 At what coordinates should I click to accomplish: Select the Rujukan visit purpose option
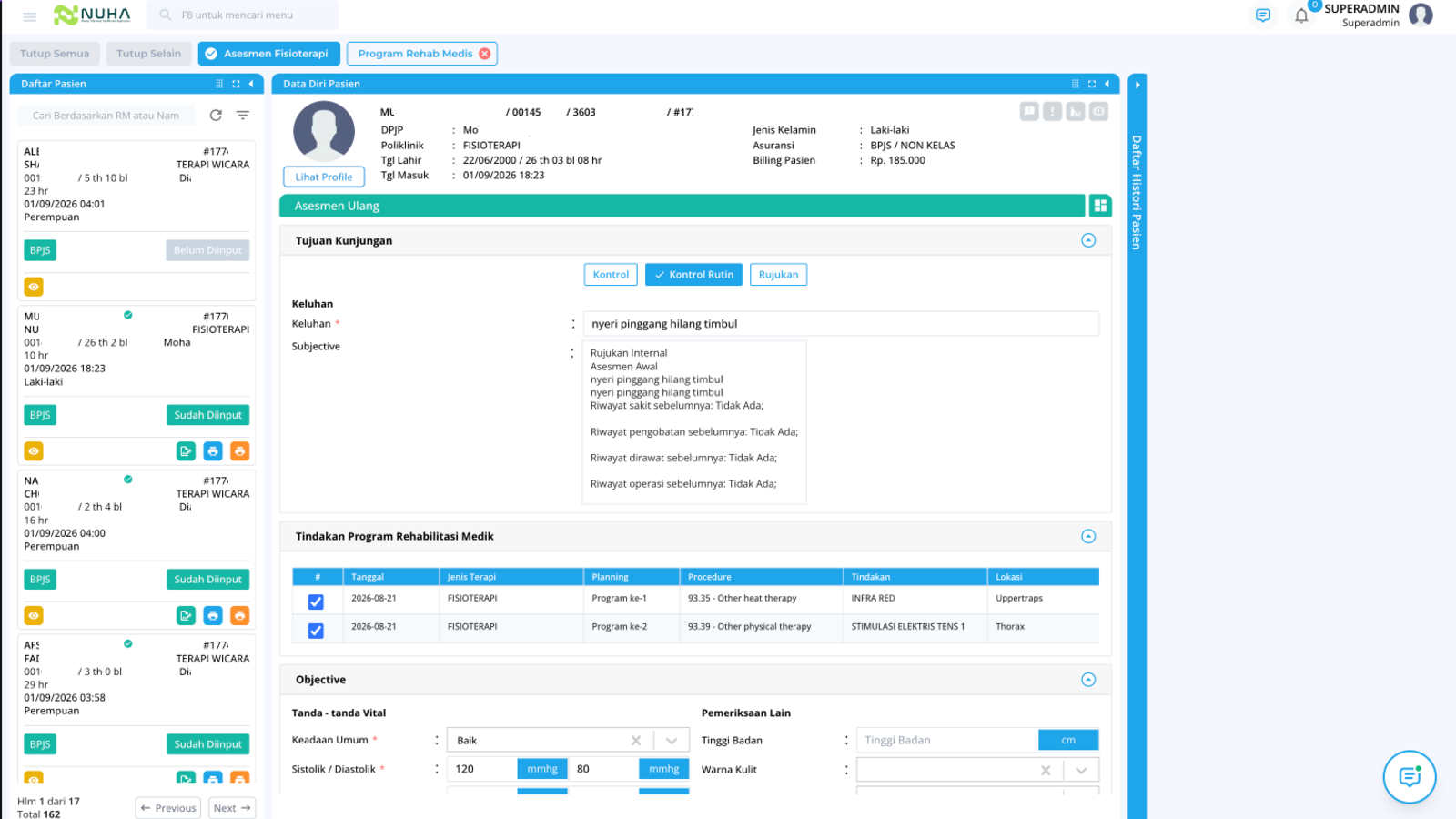click(778, 275)
